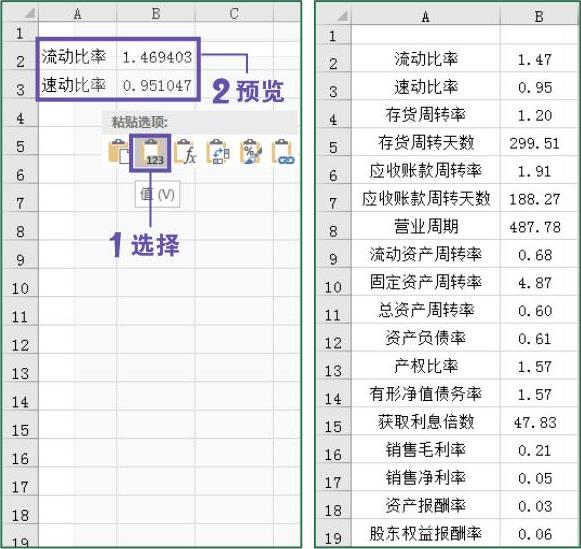
Task: Select the 营业周期 cell
Action: click(x=426, y=226)
